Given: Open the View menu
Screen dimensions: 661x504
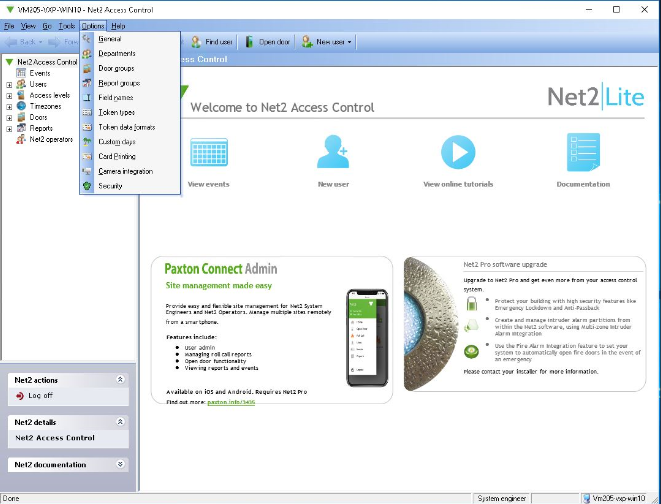Looking at the screenshot, I should pyautogui.click(x=28, y=26).
